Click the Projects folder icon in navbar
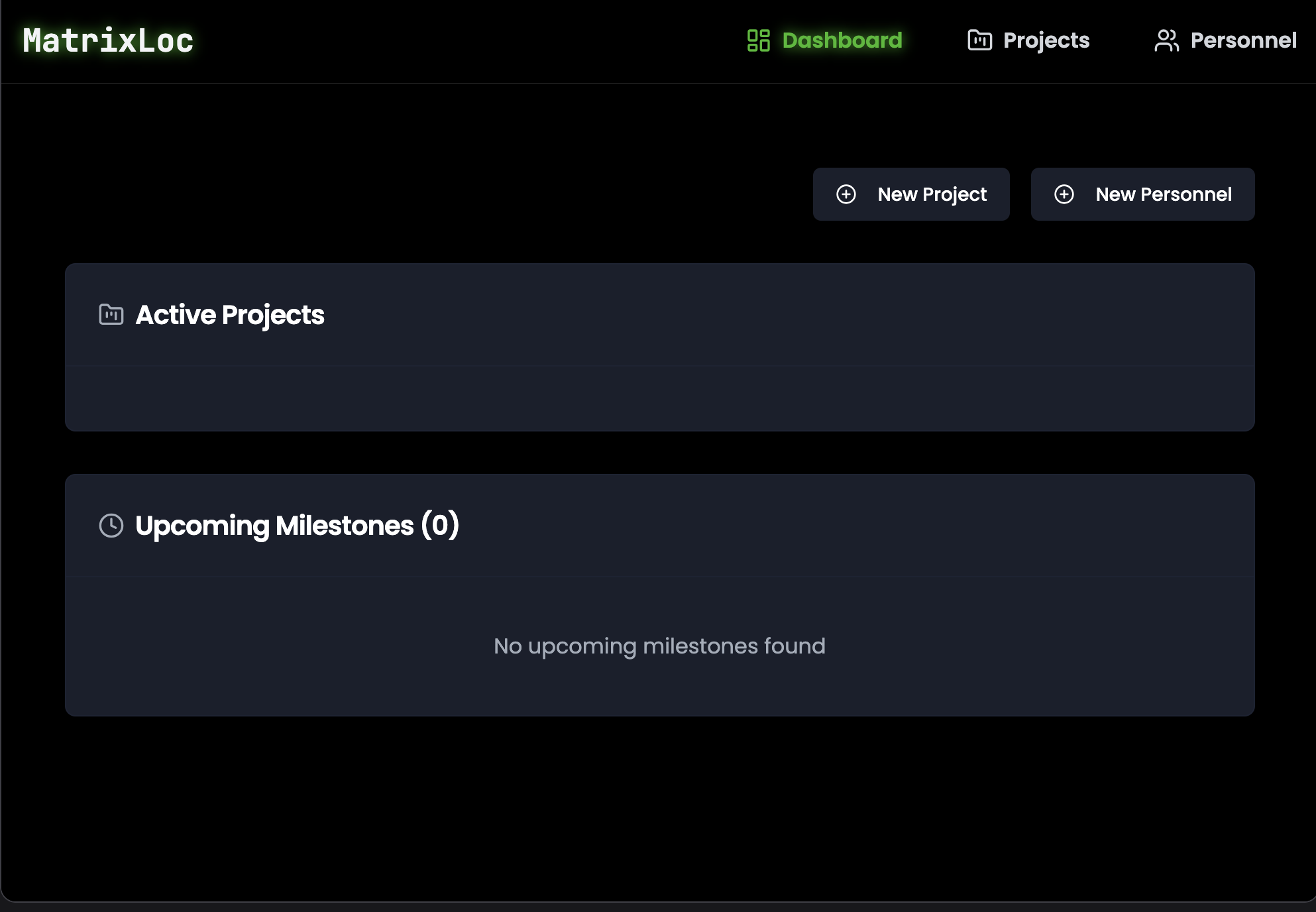This screenshot has width=1316, height=912. (x=979, y=40)
